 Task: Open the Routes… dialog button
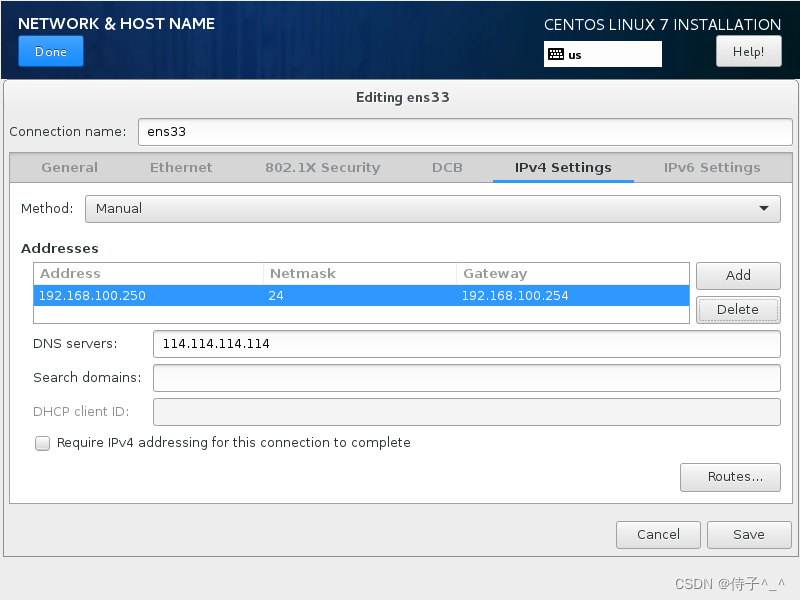730,477
